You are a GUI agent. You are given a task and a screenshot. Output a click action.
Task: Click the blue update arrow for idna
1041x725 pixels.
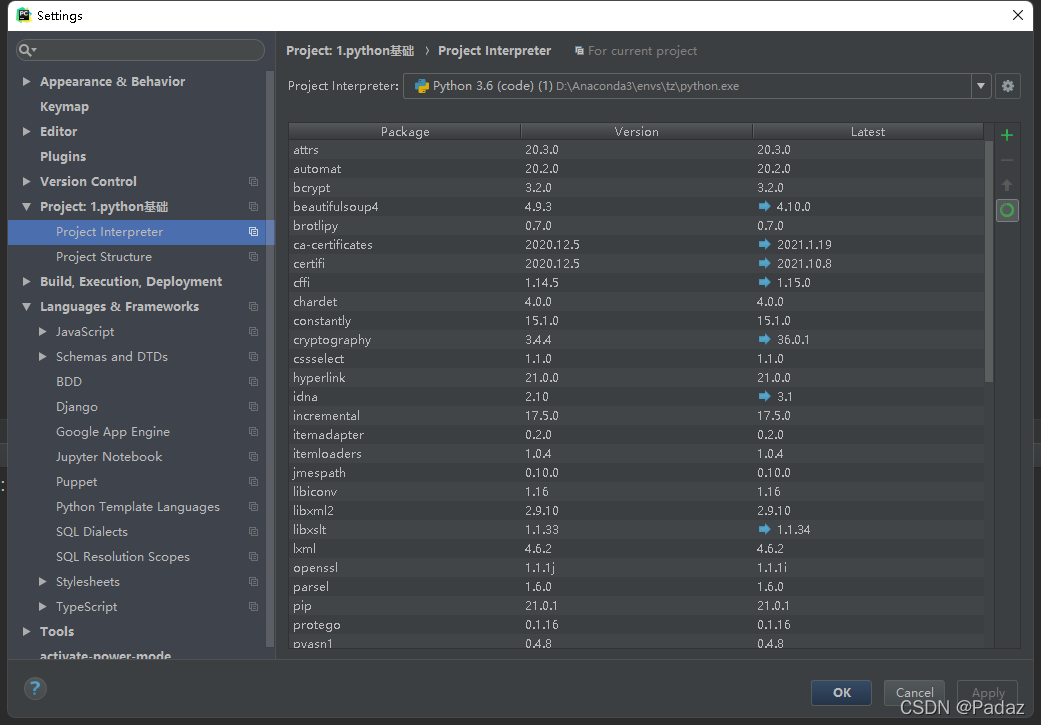[x=764, y=396]
